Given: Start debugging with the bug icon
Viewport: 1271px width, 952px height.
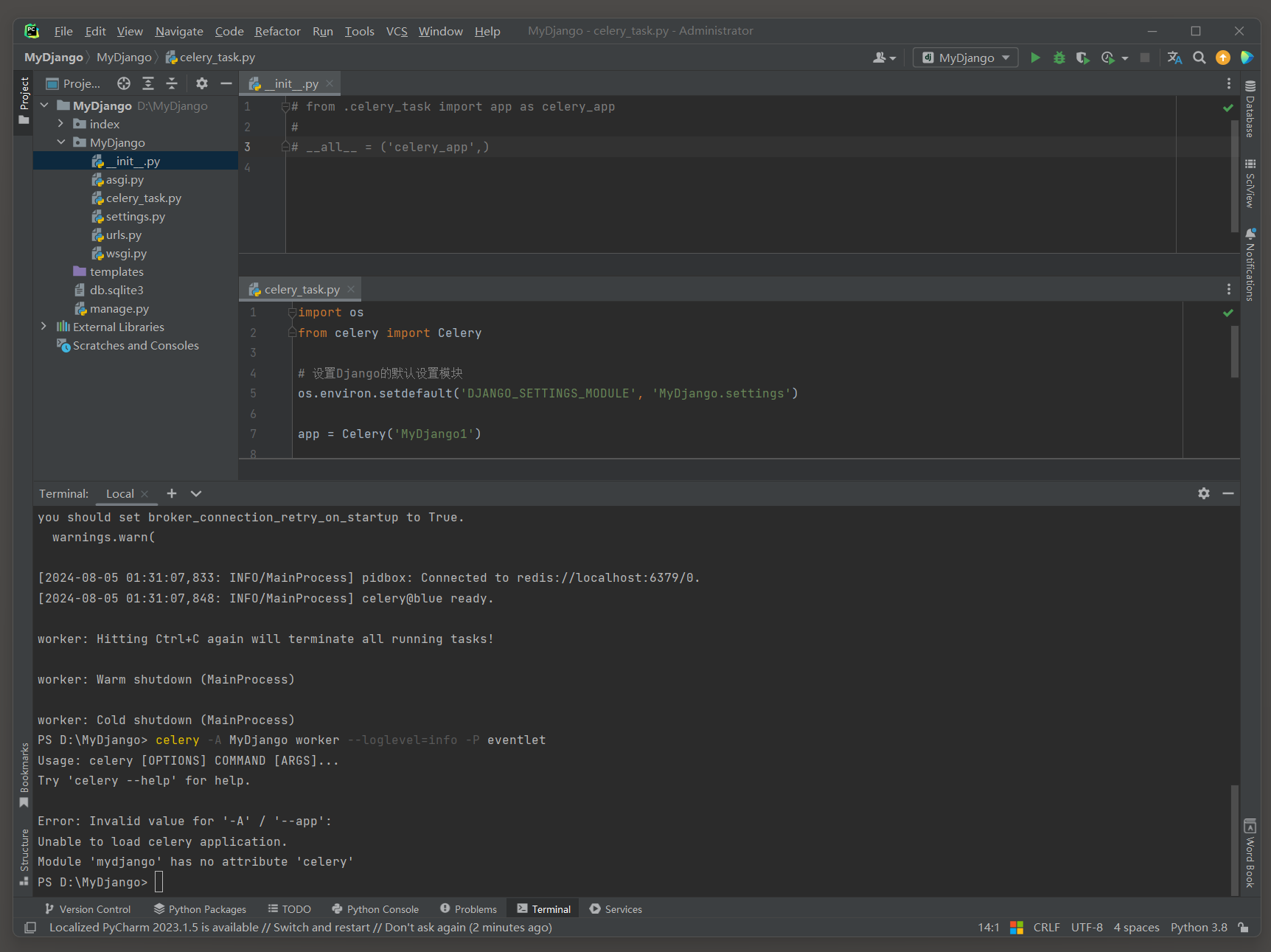Looking at the screenshot, I should [x=1059, y=58].
